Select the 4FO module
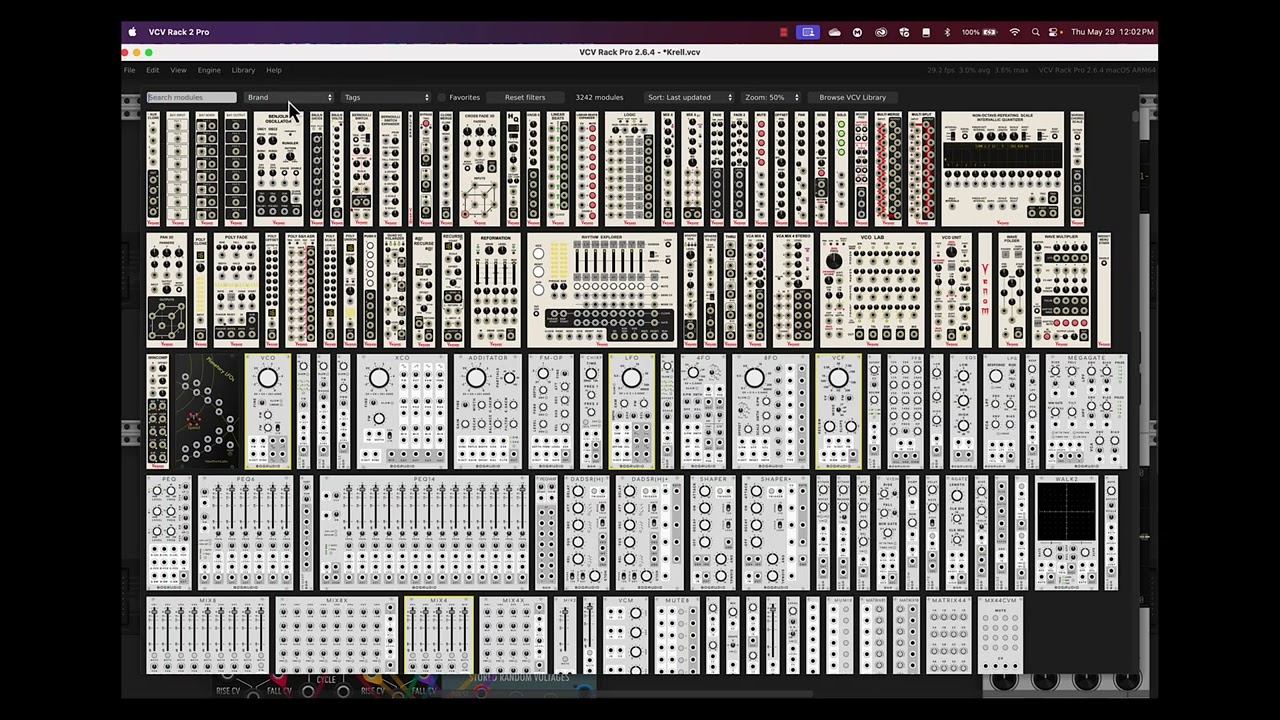 click(x=703, y=411)
